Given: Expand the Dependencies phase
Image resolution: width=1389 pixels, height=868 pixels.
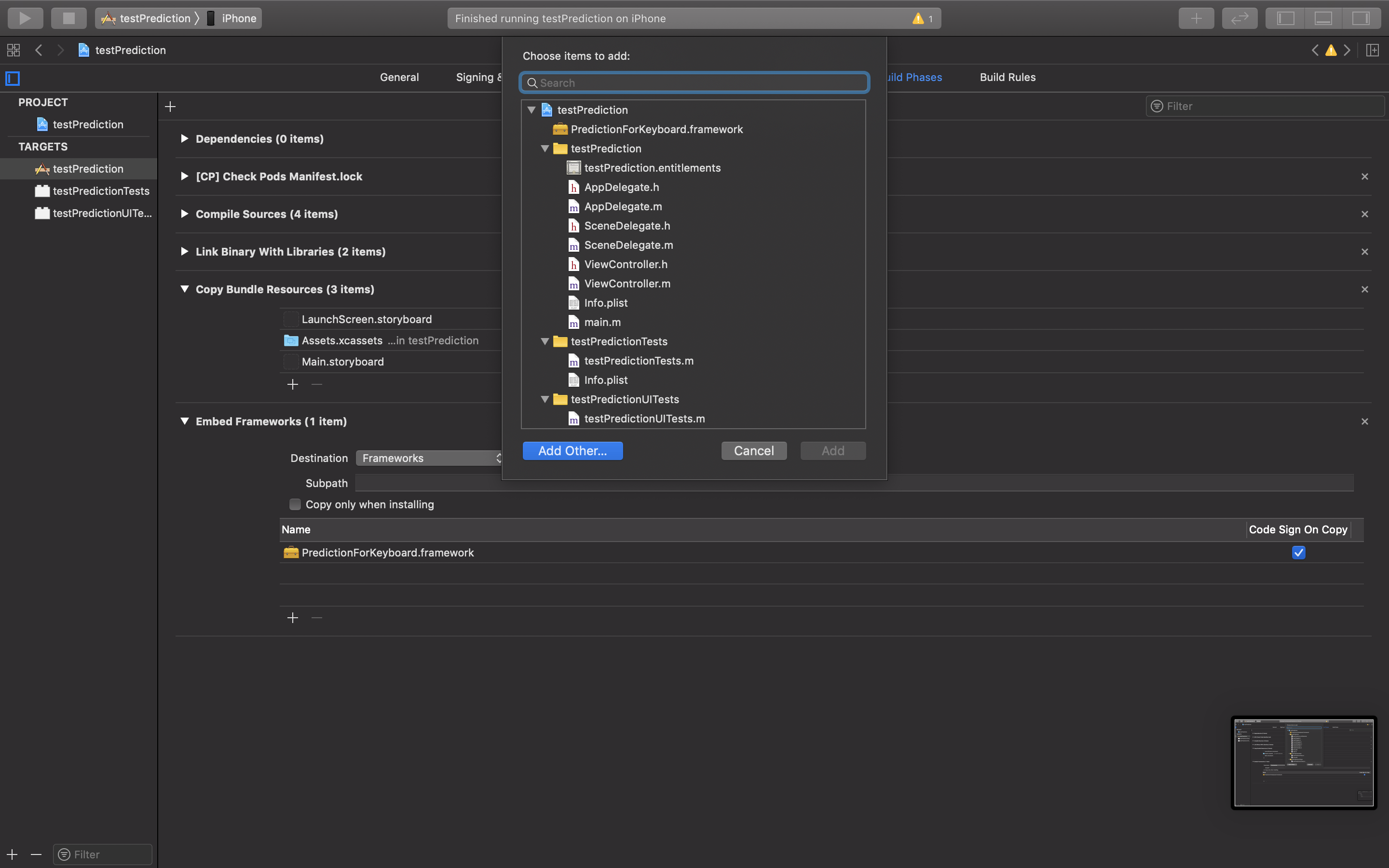Looking at the screenshot, I should (x=184, y=138).
